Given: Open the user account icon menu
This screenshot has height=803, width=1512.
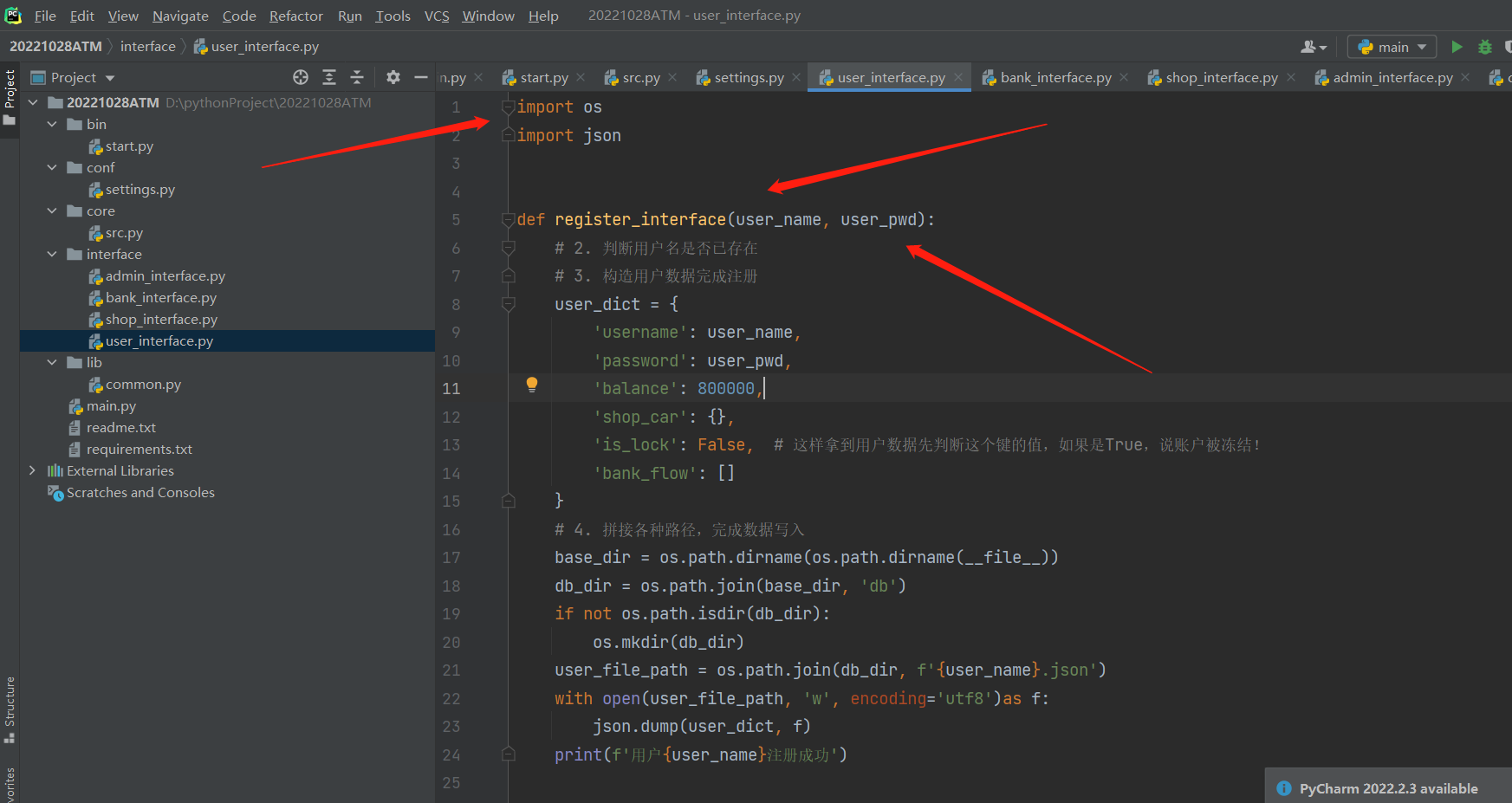Looking at the screenshot, I should (1314, 47).
